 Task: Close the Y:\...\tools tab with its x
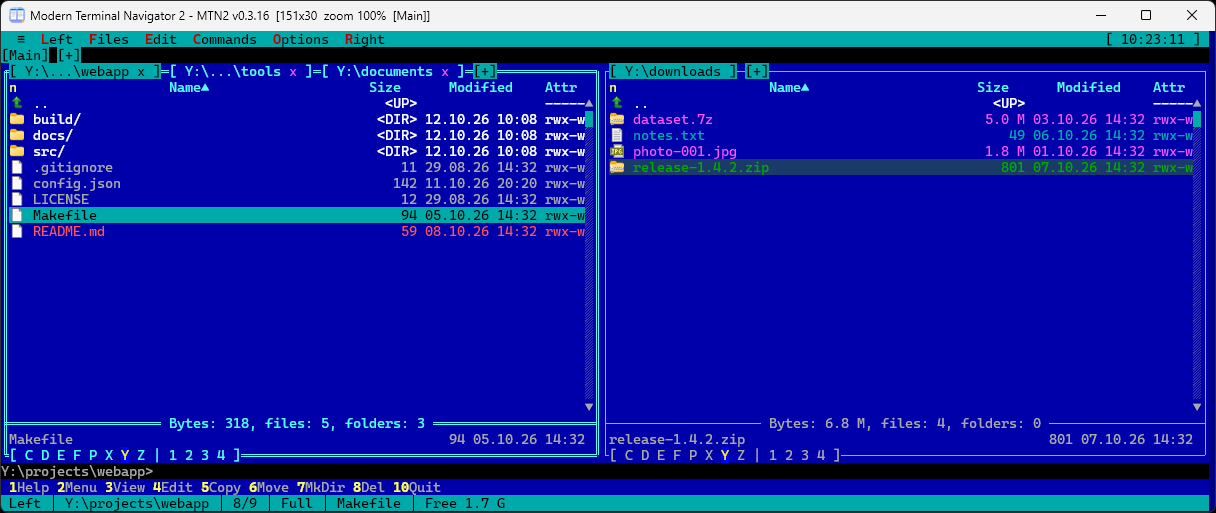pos(293,71)
